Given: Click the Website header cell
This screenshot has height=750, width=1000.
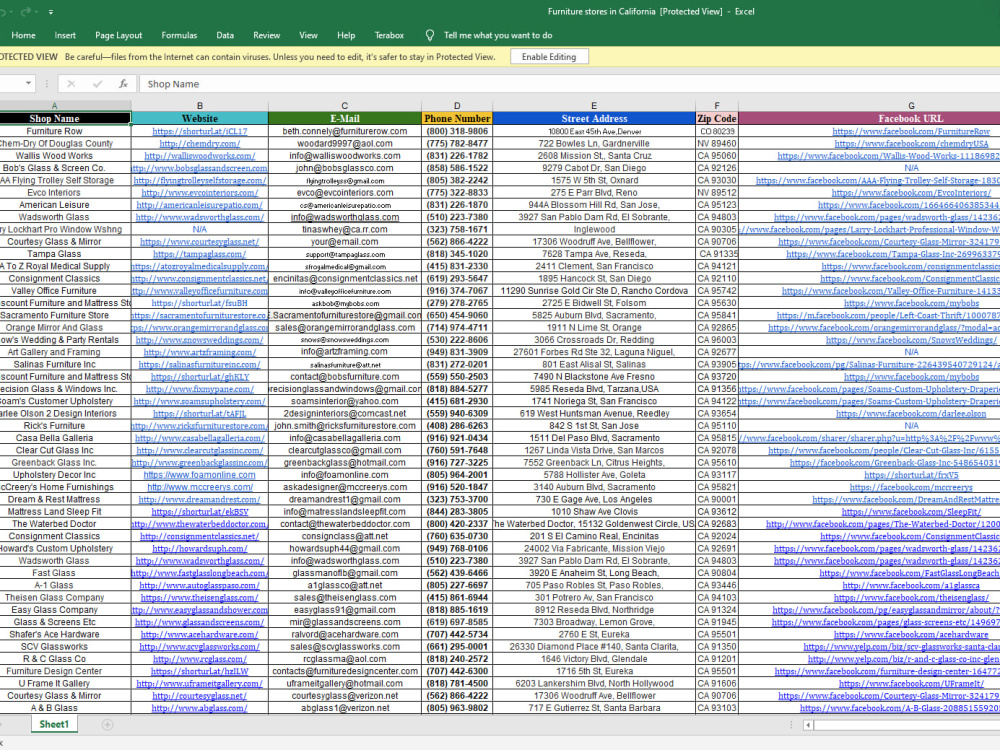Looking at the screenshot, I should (200, 118).
